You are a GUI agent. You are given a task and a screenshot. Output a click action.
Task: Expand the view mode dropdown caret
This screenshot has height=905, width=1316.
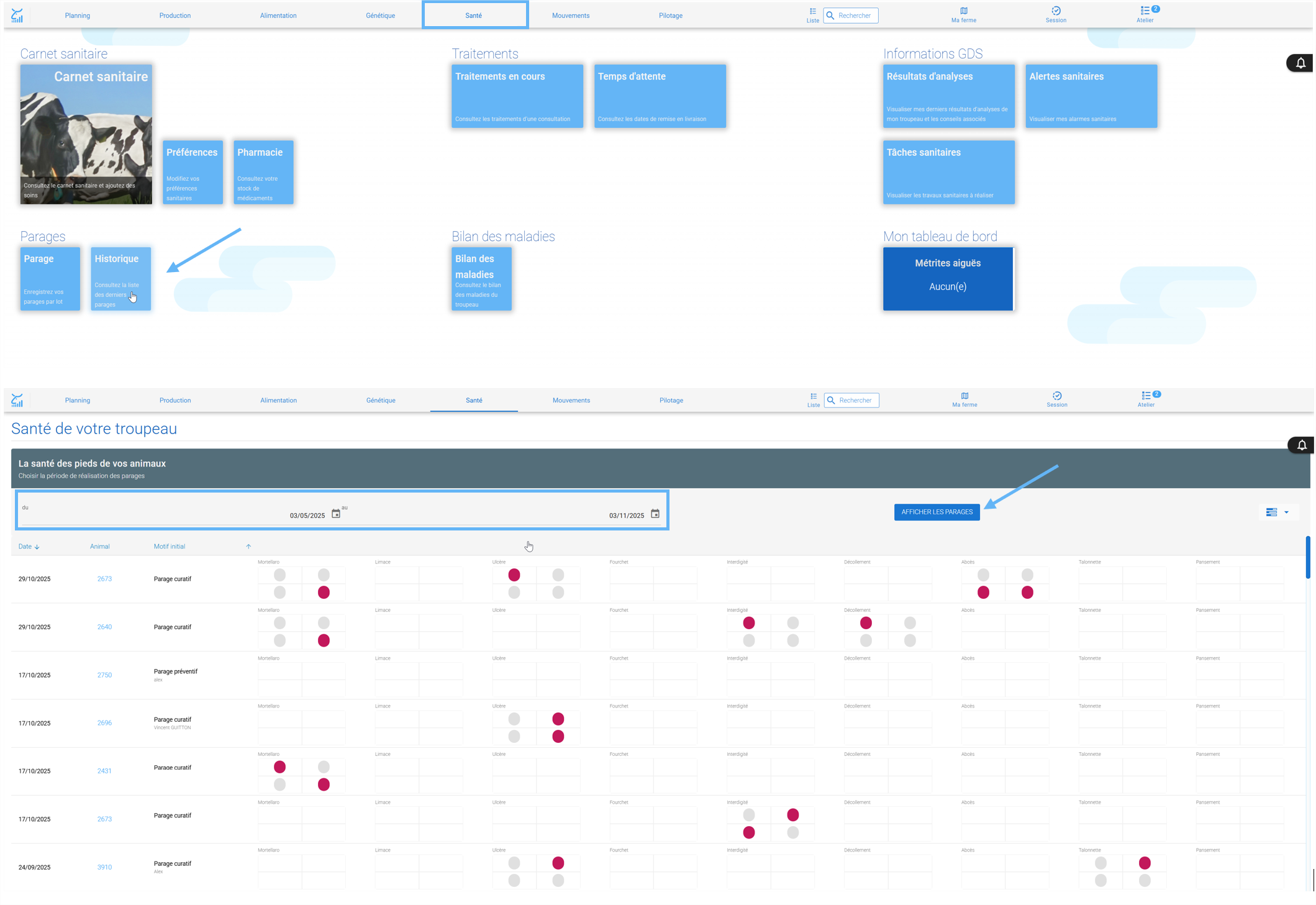pyautogui.click(x=1286, y=512)
